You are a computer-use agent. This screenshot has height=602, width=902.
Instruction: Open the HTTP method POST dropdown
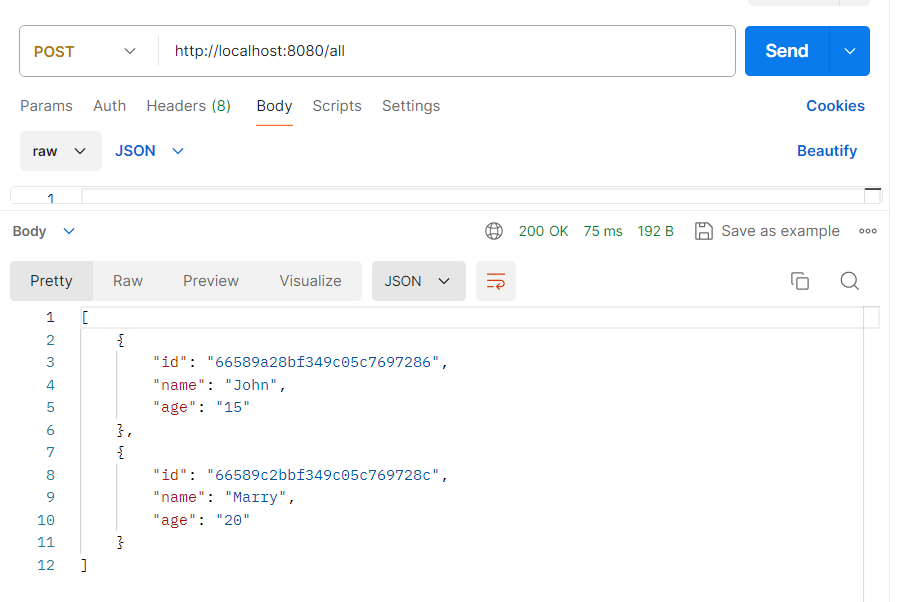coord(85,51)
